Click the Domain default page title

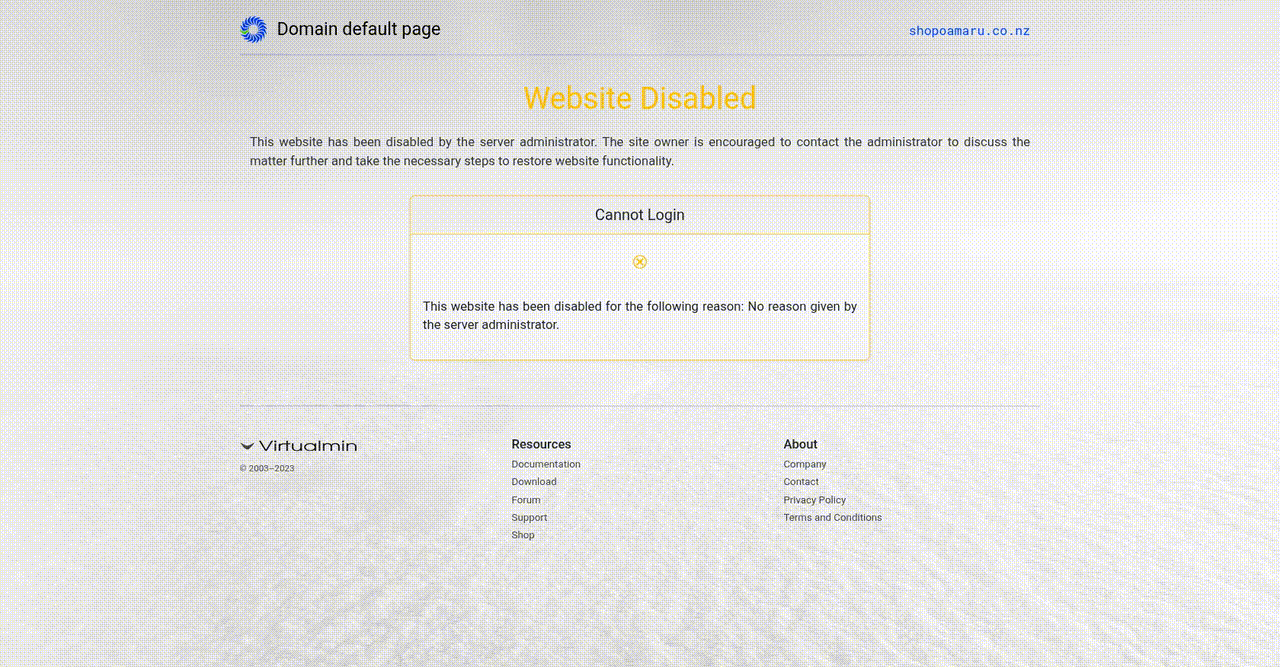tap(359, 29)
